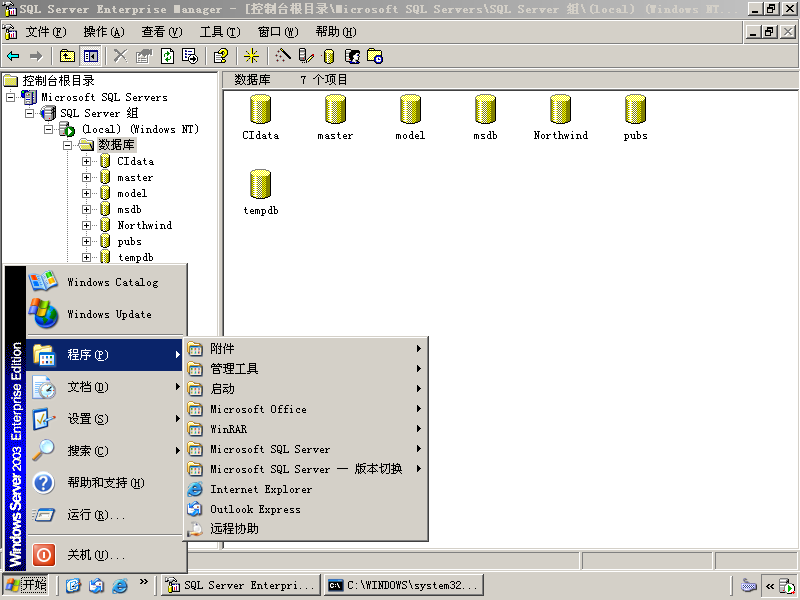Click the Back arrow in the toolbar
Screen dimensions: 800x600
pos(14,56)
